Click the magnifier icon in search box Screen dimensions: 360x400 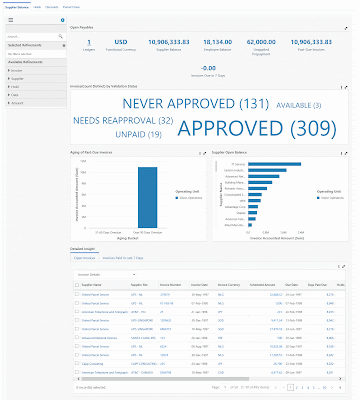point(60,36)
